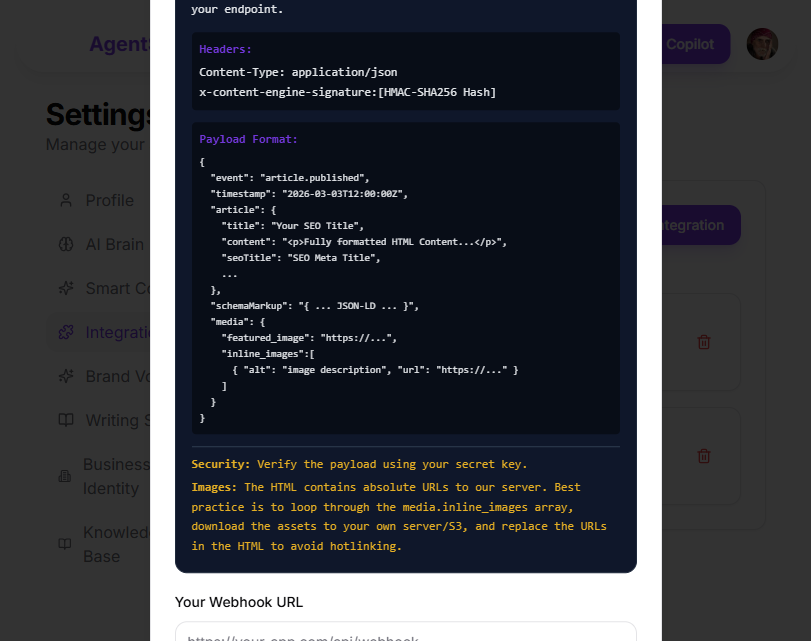Open the user avatar profile picture
Viewport: 811px width, 641px height.
coord(762,44)
